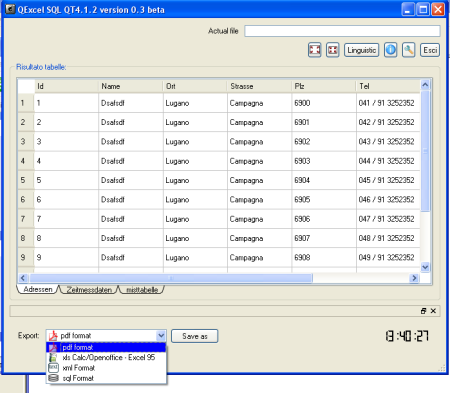This screenshot has width=450, height=393.
Task: Click the cell '041 / 91 3252352'
Action: [x=388, y=103]
